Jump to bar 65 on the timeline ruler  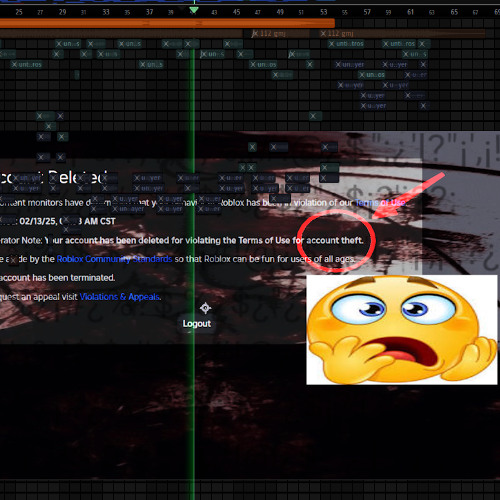(454, 12)
